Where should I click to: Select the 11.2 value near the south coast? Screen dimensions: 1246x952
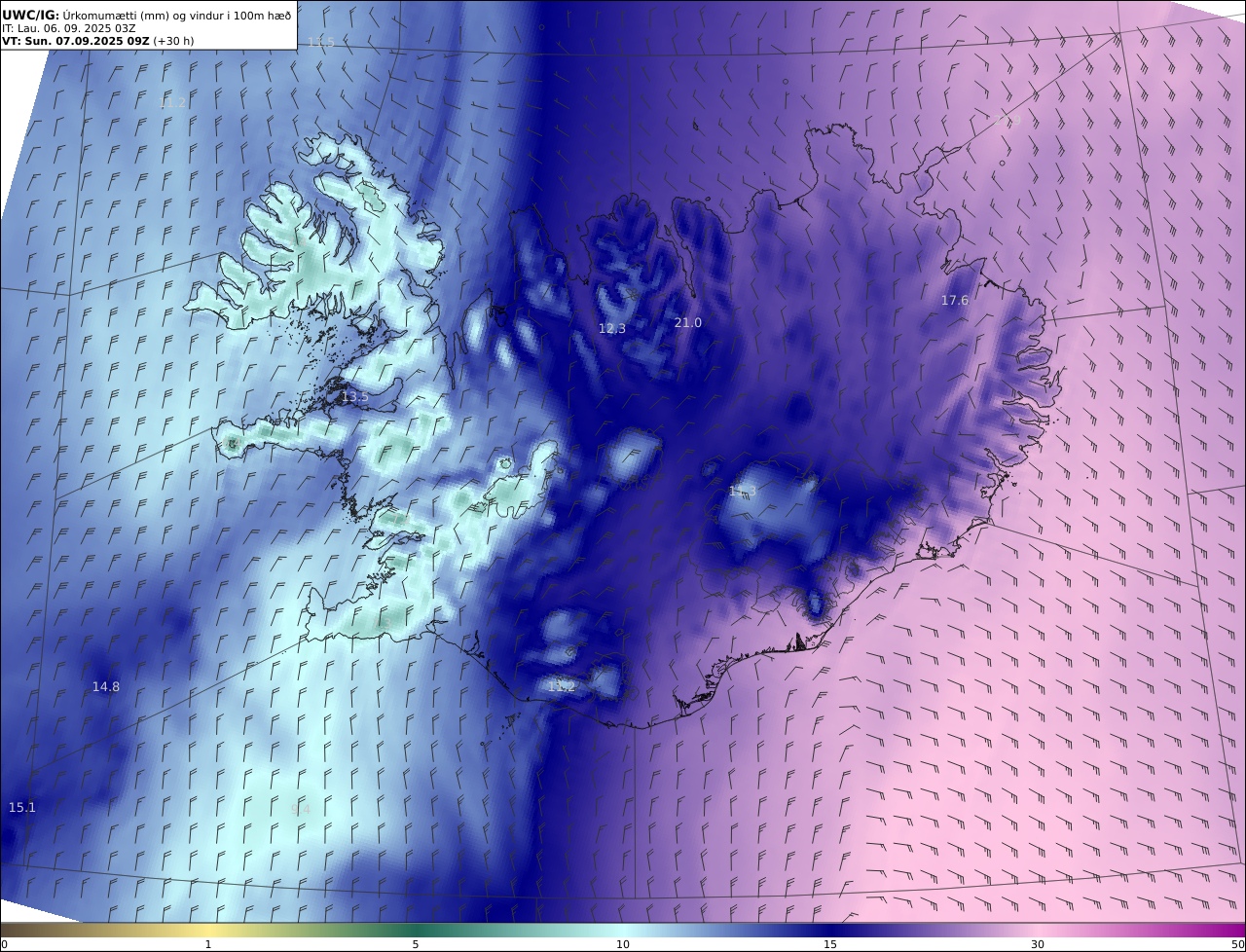[x=562, y=687]
